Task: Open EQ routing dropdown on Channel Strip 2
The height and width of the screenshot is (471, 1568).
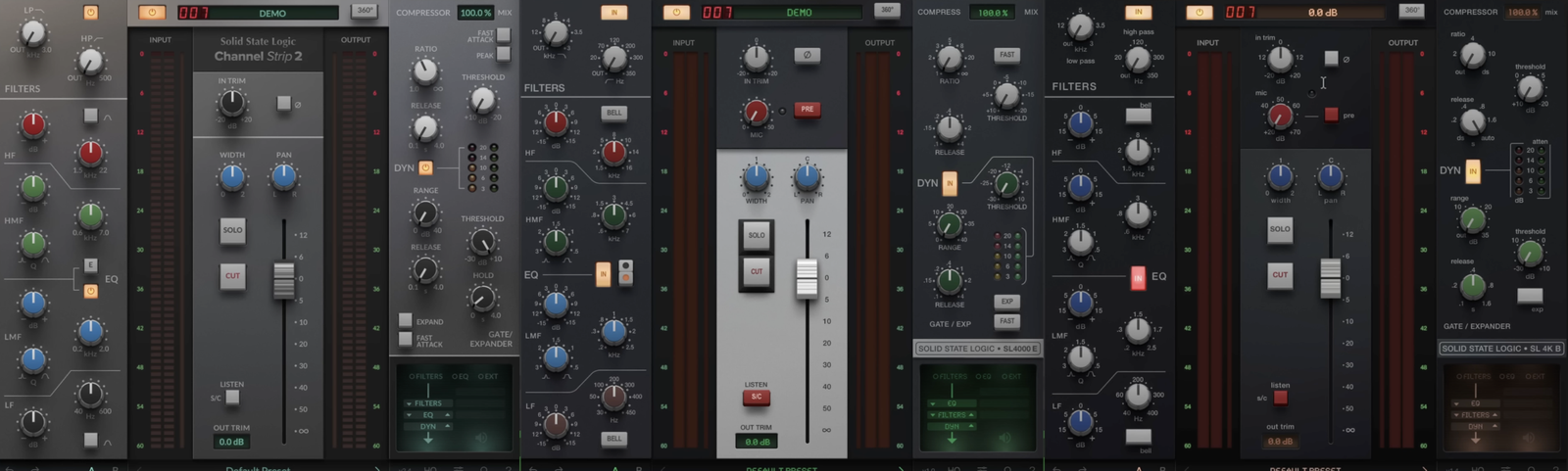Action: click(428, 415)
